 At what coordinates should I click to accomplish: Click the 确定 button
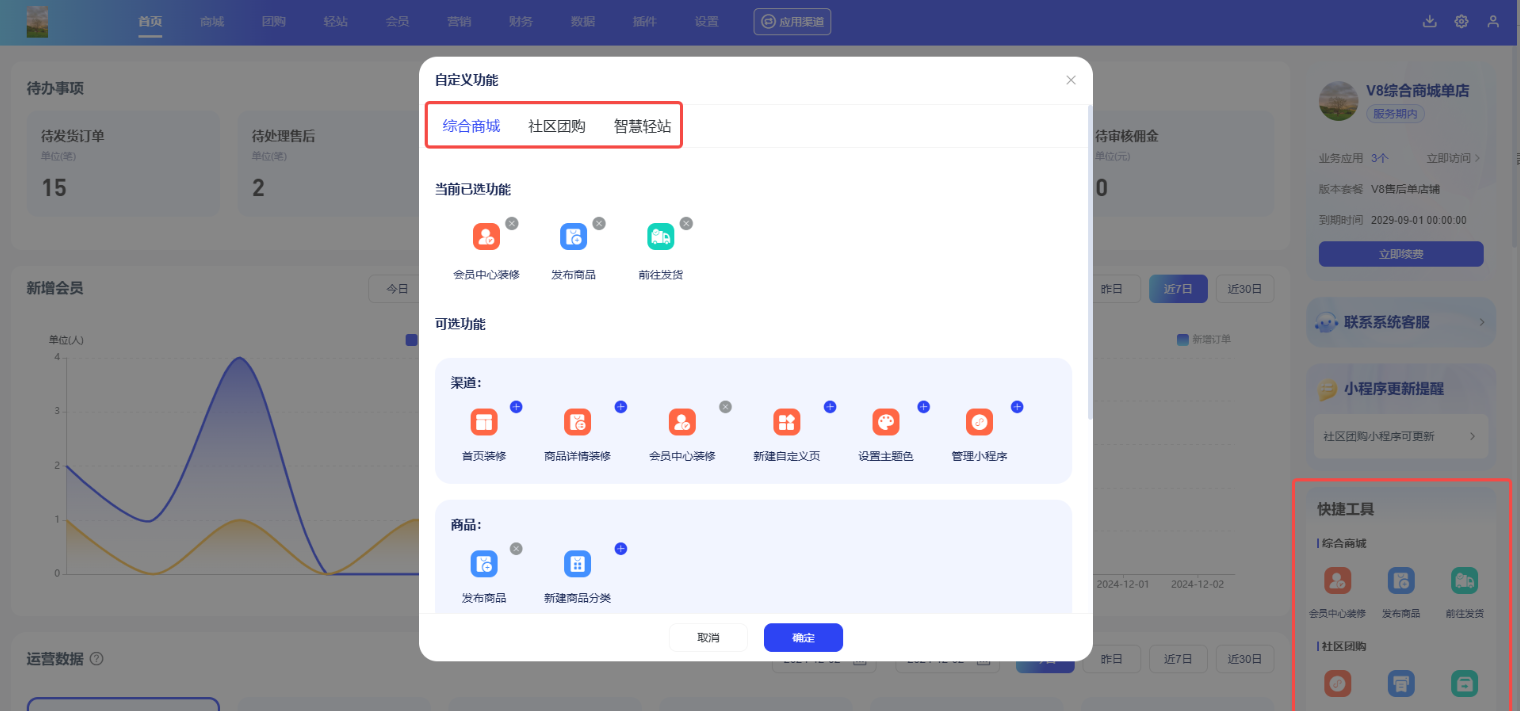click(x=803, y=637)
